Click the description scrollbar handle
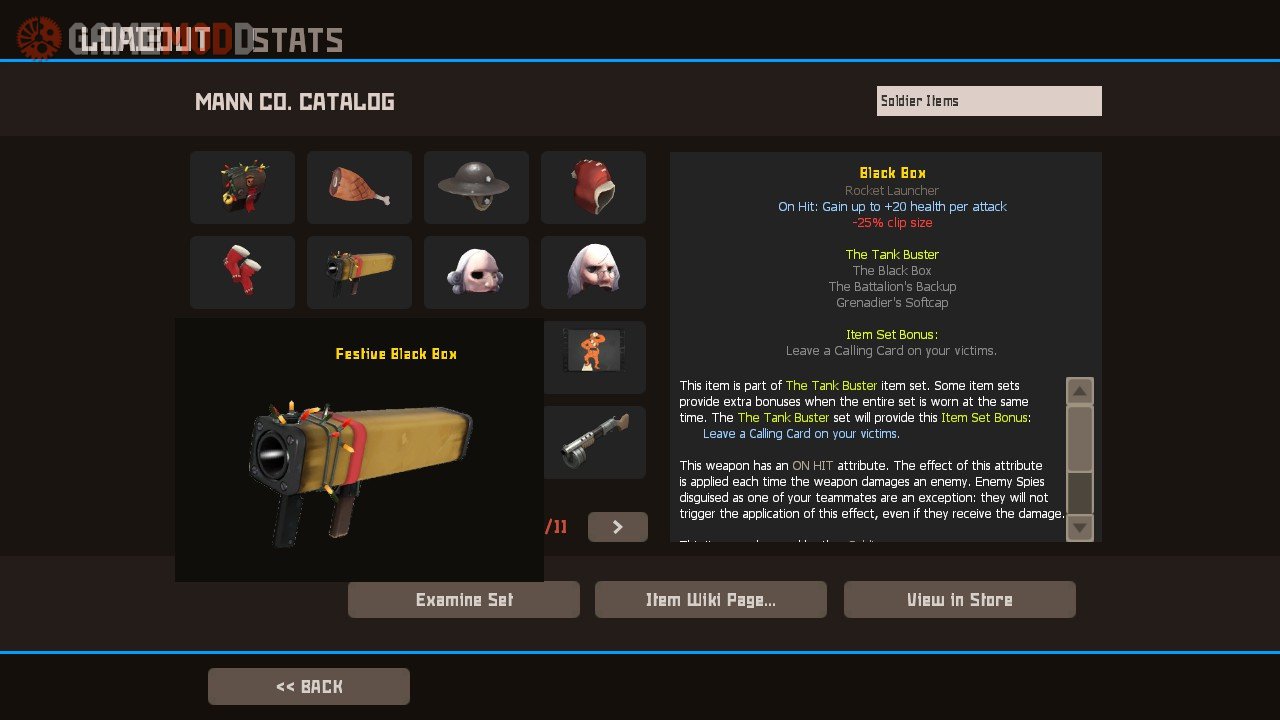Viewport: 1280px width, 720px height. click(1080, 439)
